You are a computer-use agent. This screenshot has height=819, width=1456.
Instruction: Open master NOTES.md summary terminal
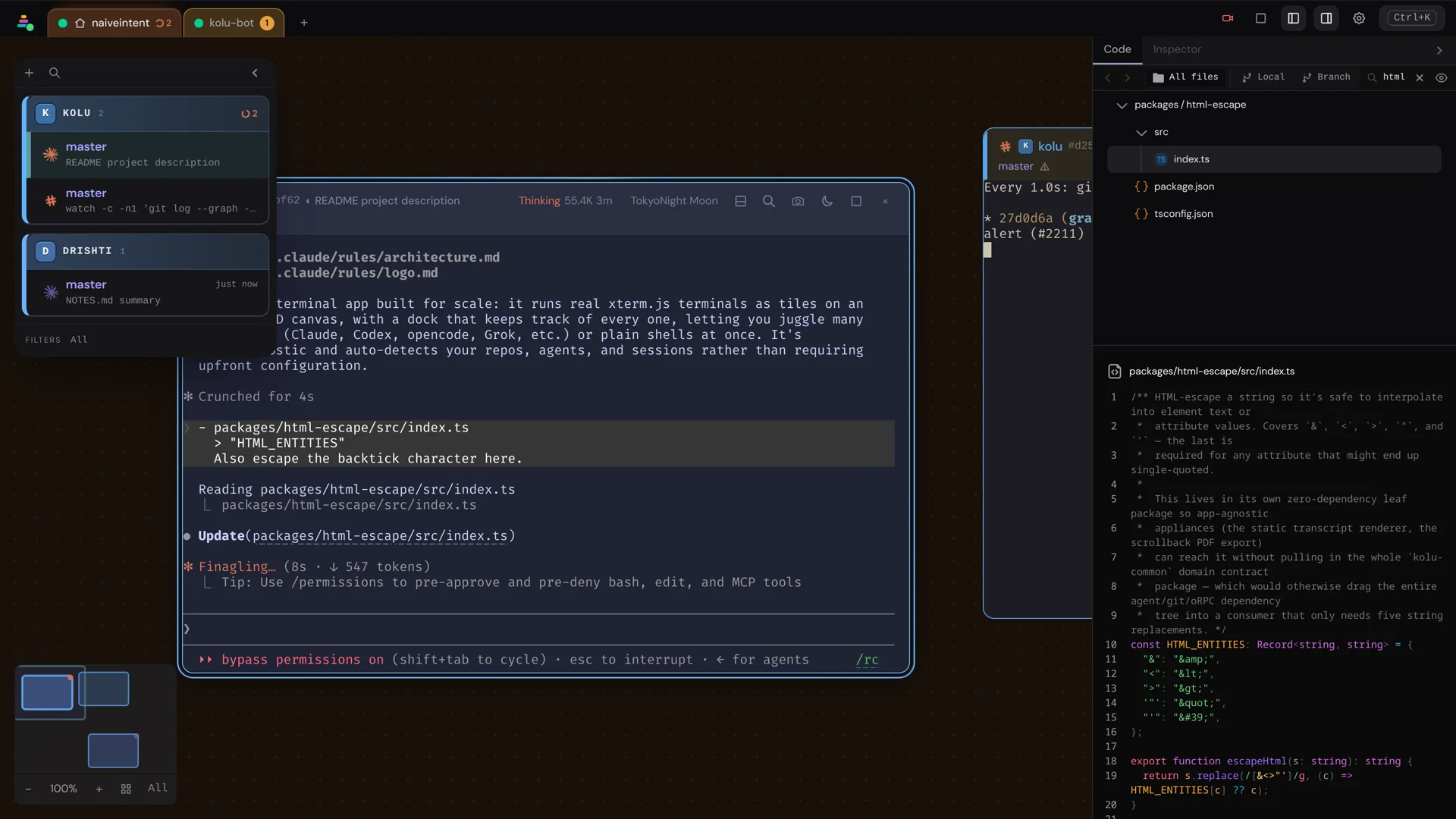148,292
